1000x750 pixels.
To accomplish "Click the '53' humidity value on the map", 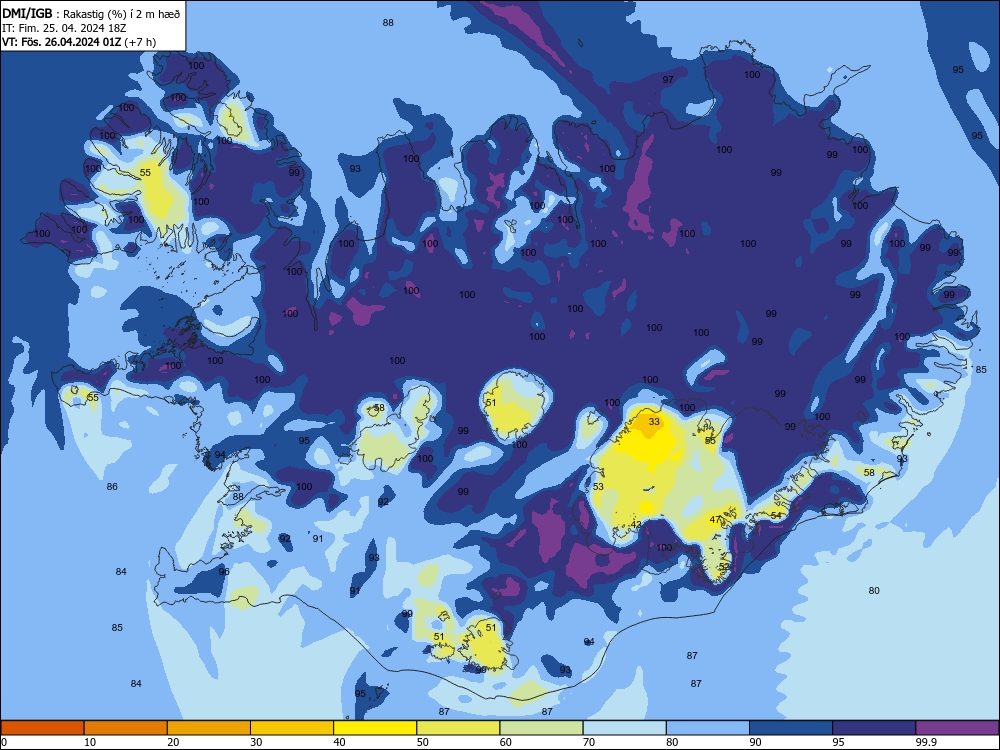I will click(598, 487).
